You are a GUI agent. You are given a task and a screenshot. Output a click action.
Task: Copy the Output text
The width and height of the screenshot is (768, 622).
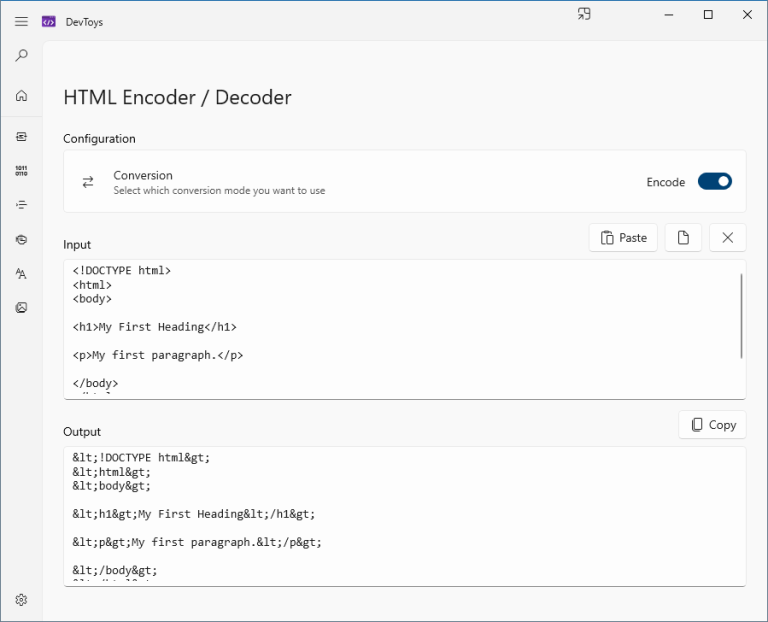coord(712,425)
